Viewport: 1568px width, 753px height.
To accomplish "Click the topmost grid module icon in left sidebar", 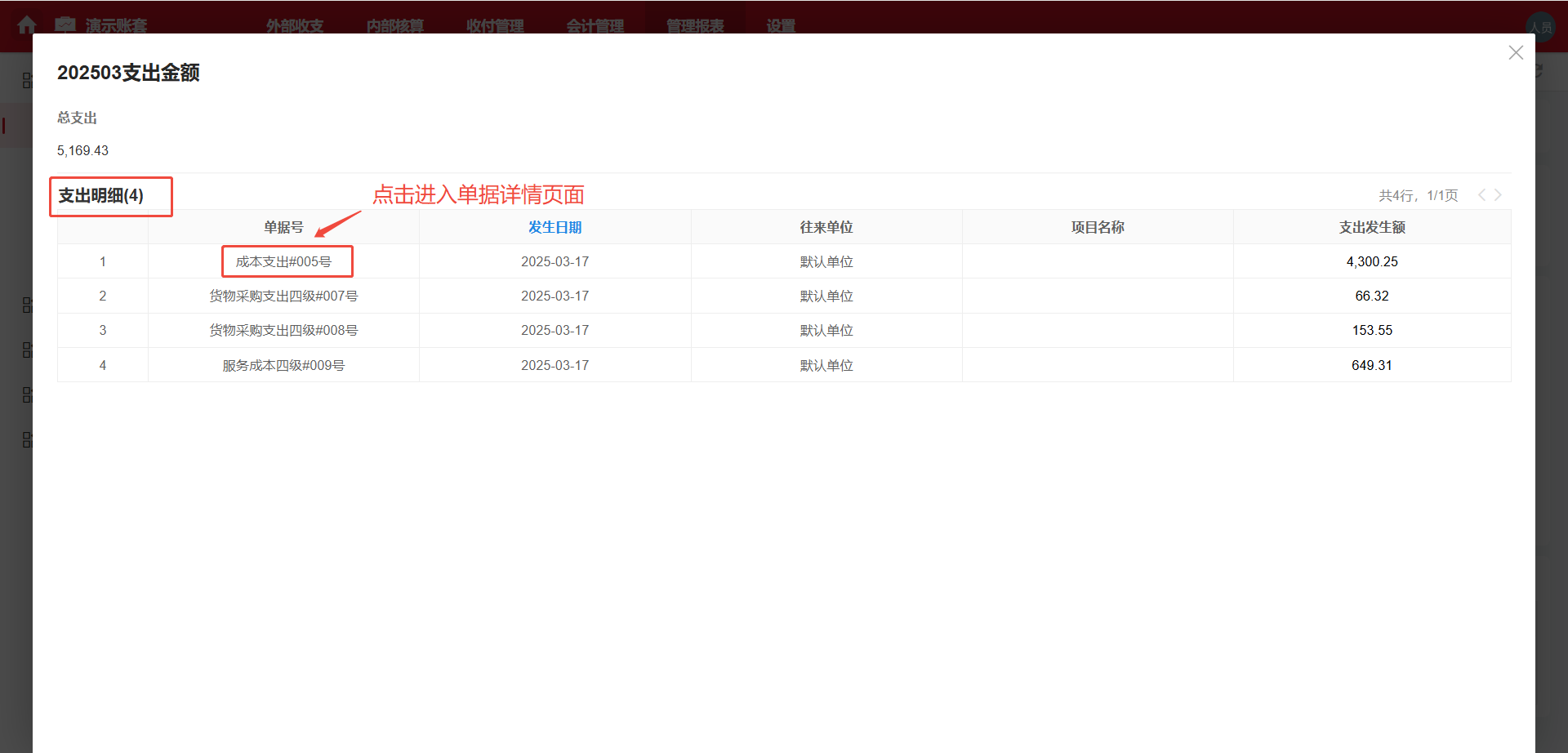I will tap(27, 79).
